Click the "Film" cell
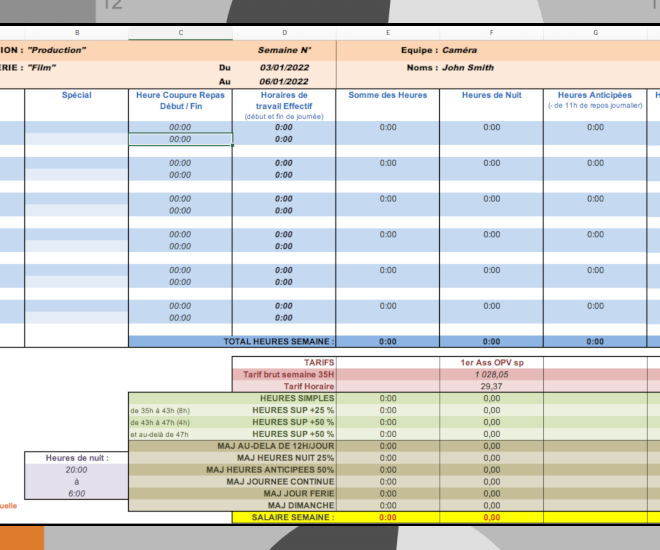This screenshot has width=660, height=550. tap(42, 68)
